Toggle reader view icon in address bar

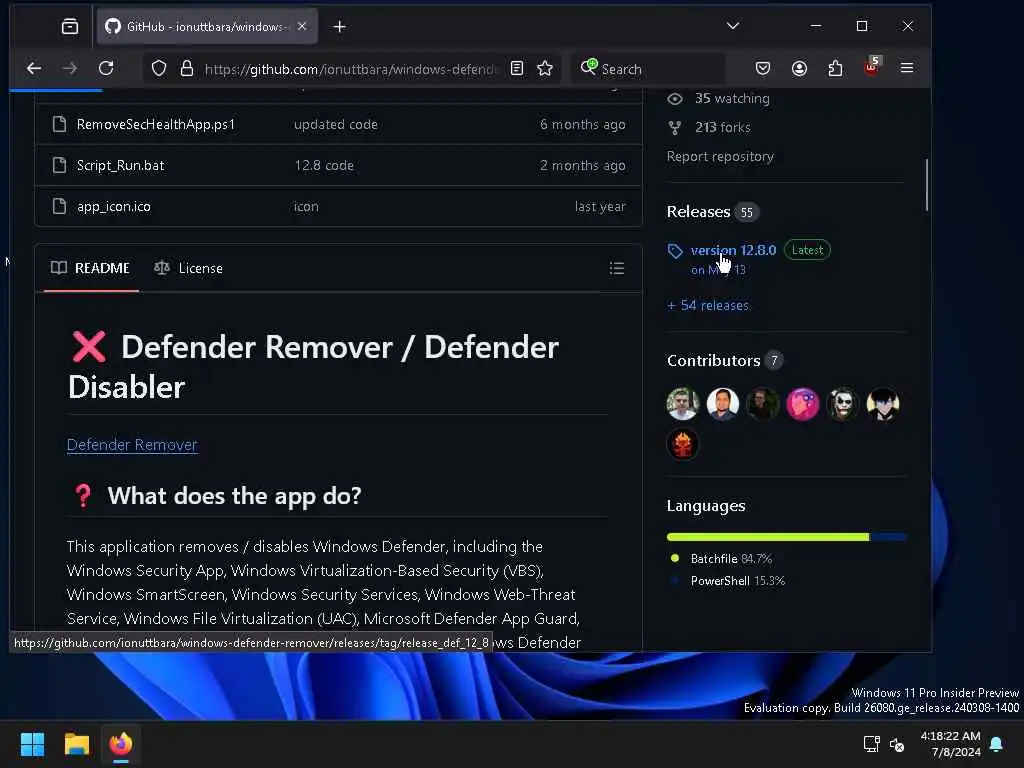[517, 68]
